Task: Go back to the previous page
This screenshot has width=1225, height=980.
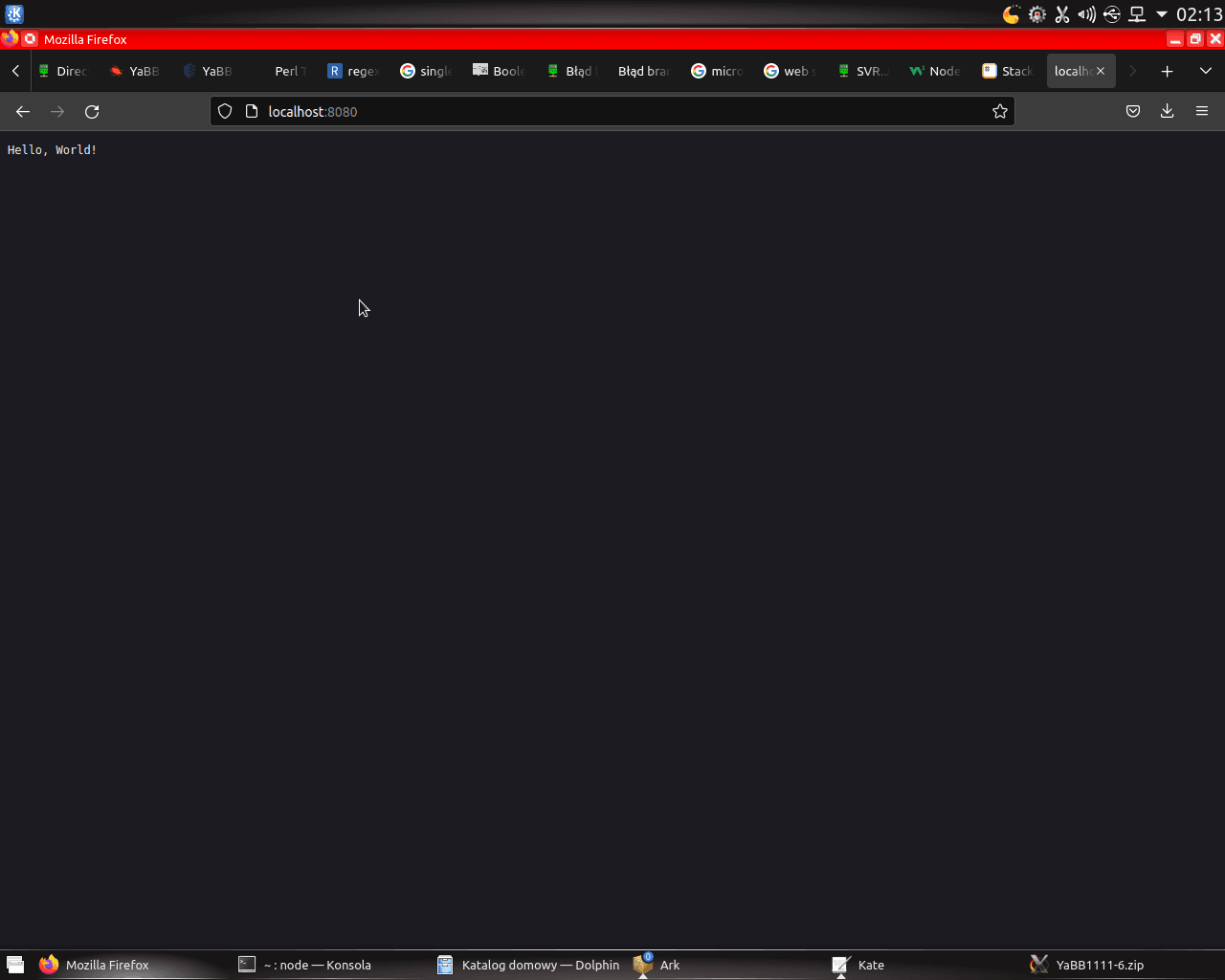Action: 23,112
